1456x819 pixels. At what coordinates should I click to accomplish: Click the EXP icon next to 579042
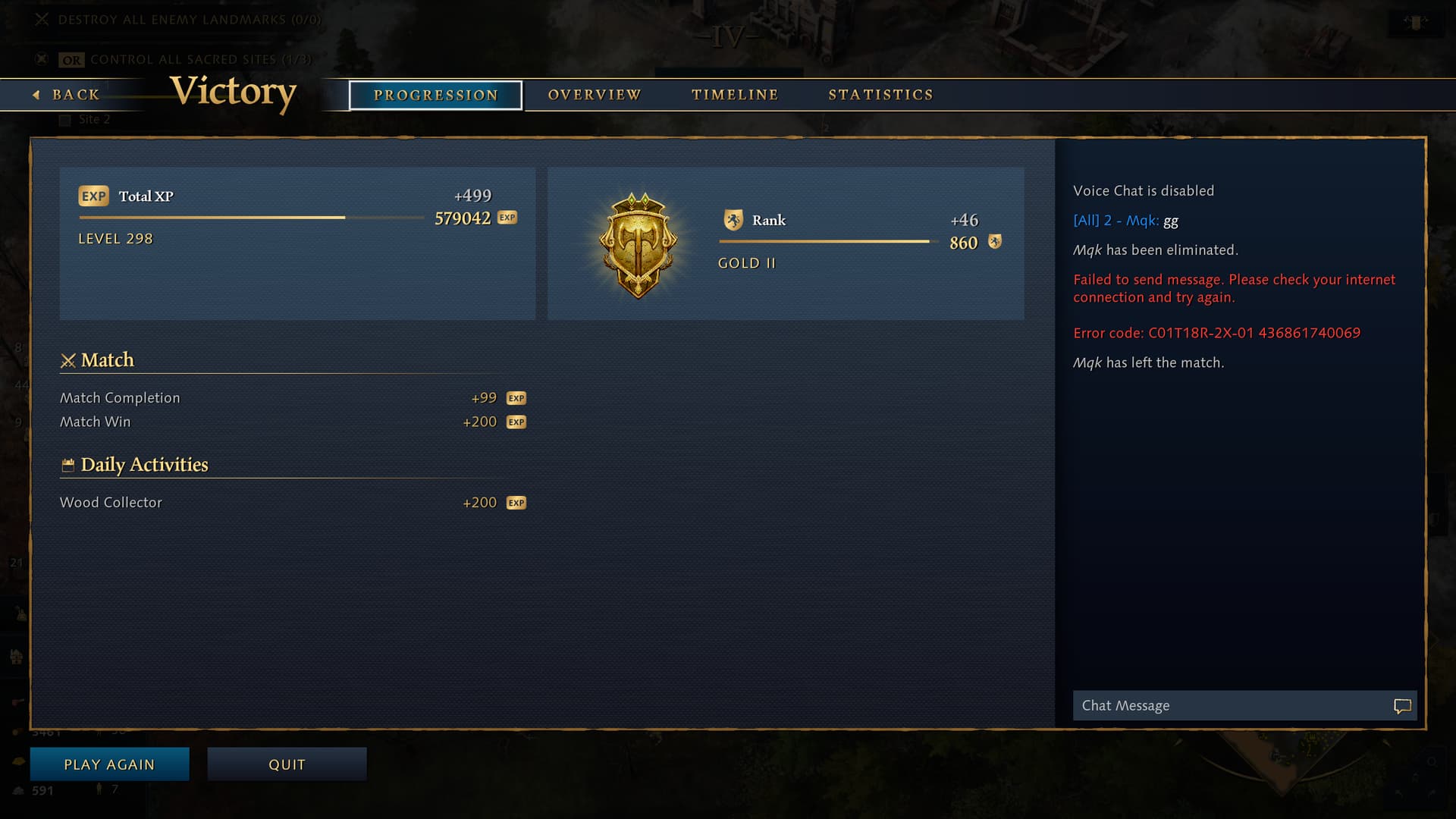click(507, 218)
